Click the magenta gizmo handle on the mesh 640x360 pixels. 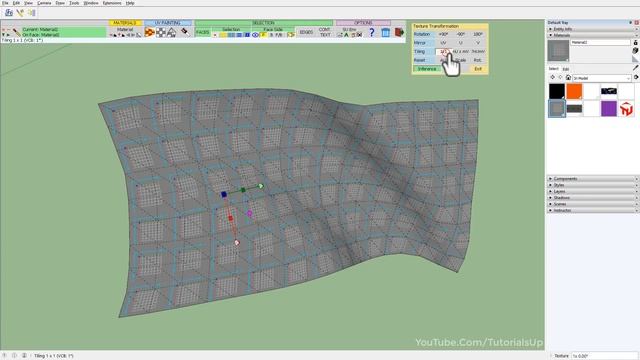(x=249, y=213)
